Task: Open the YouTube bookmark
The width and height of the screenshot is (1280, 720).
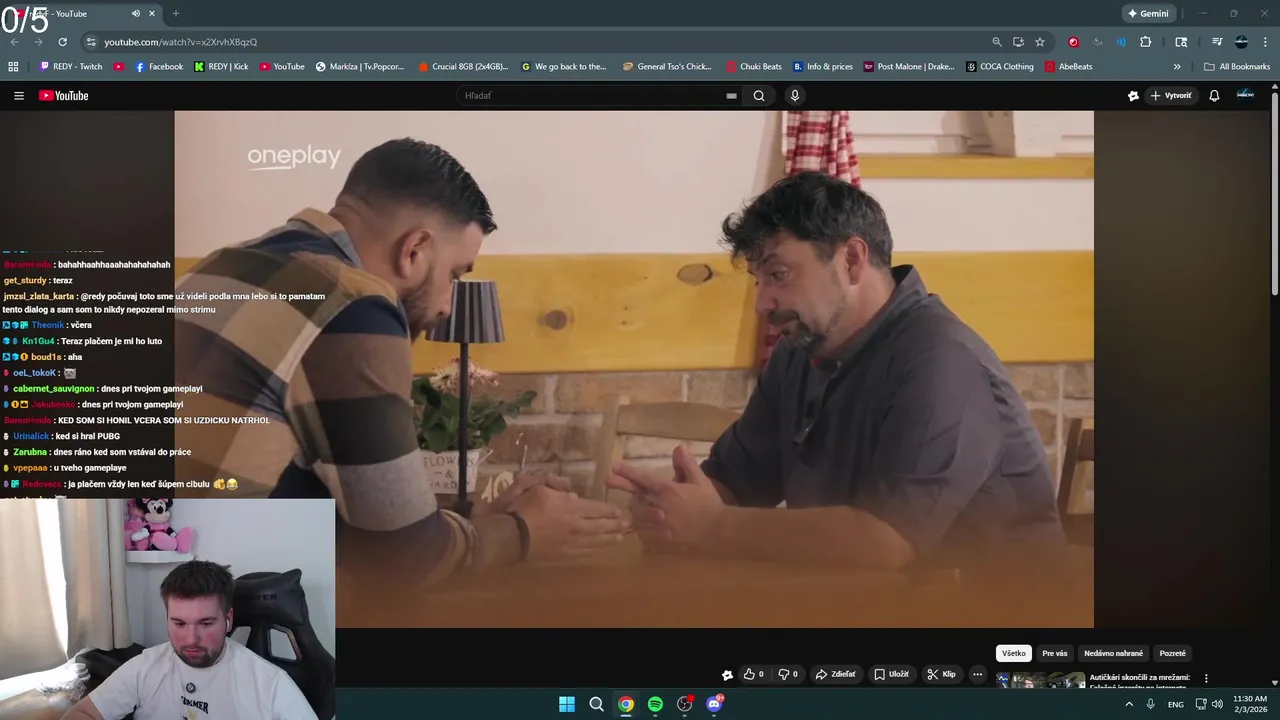Action: click(x=282, y=67)
